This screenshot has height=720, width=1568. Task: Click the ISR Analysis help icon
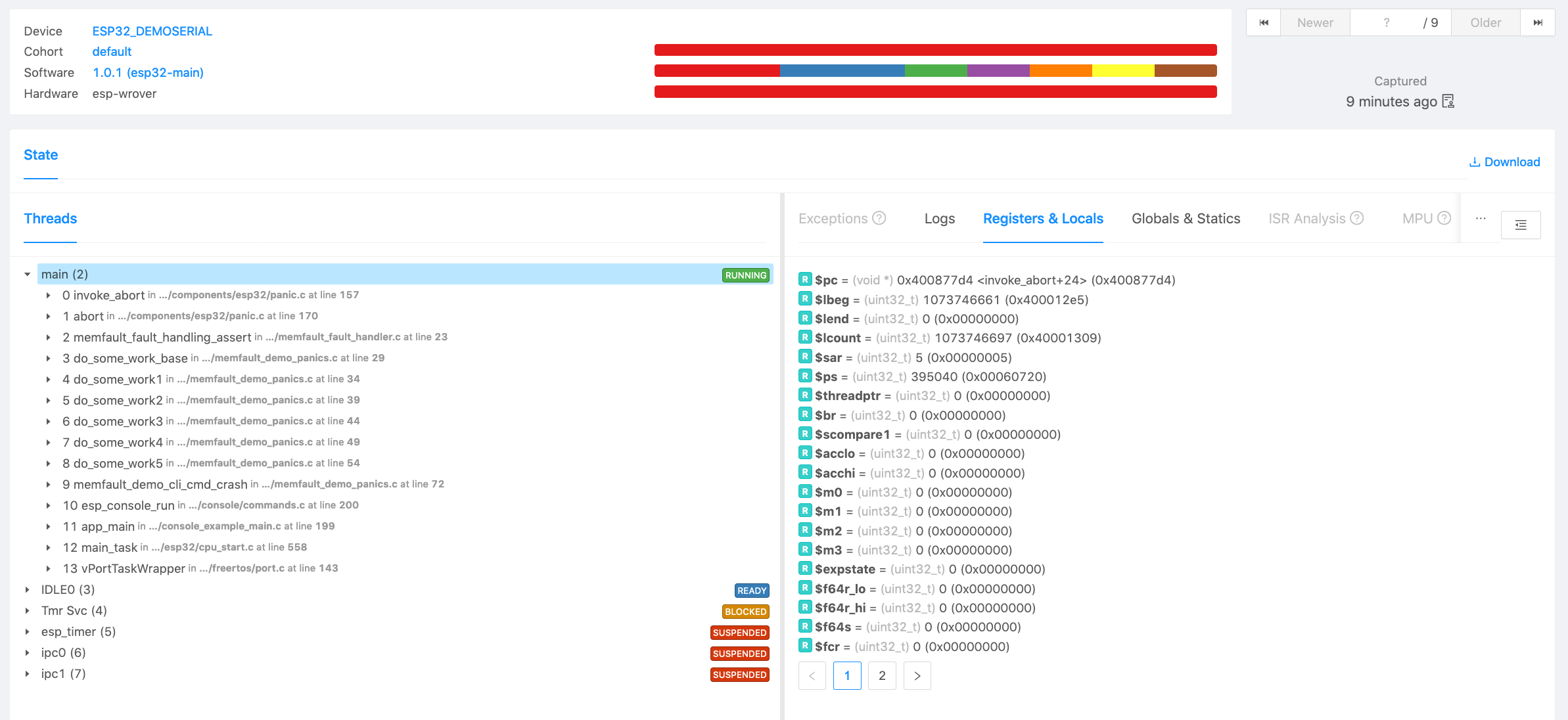pyautogui.click(x=1357, y=218)
